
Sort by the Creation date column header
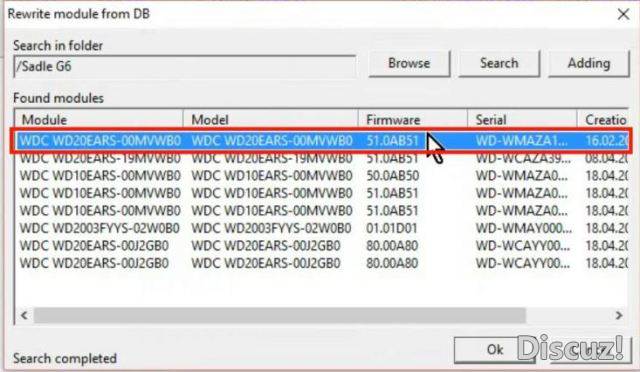[603, 120]
